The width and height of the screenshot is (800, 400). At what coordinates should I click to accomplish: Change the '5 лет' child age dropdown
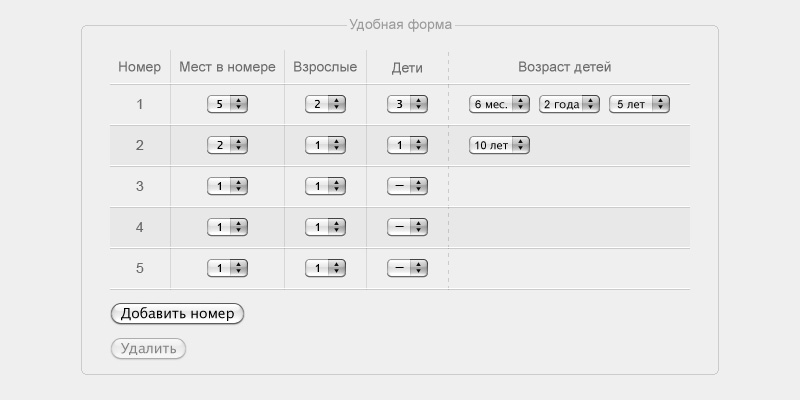(639, 104)
